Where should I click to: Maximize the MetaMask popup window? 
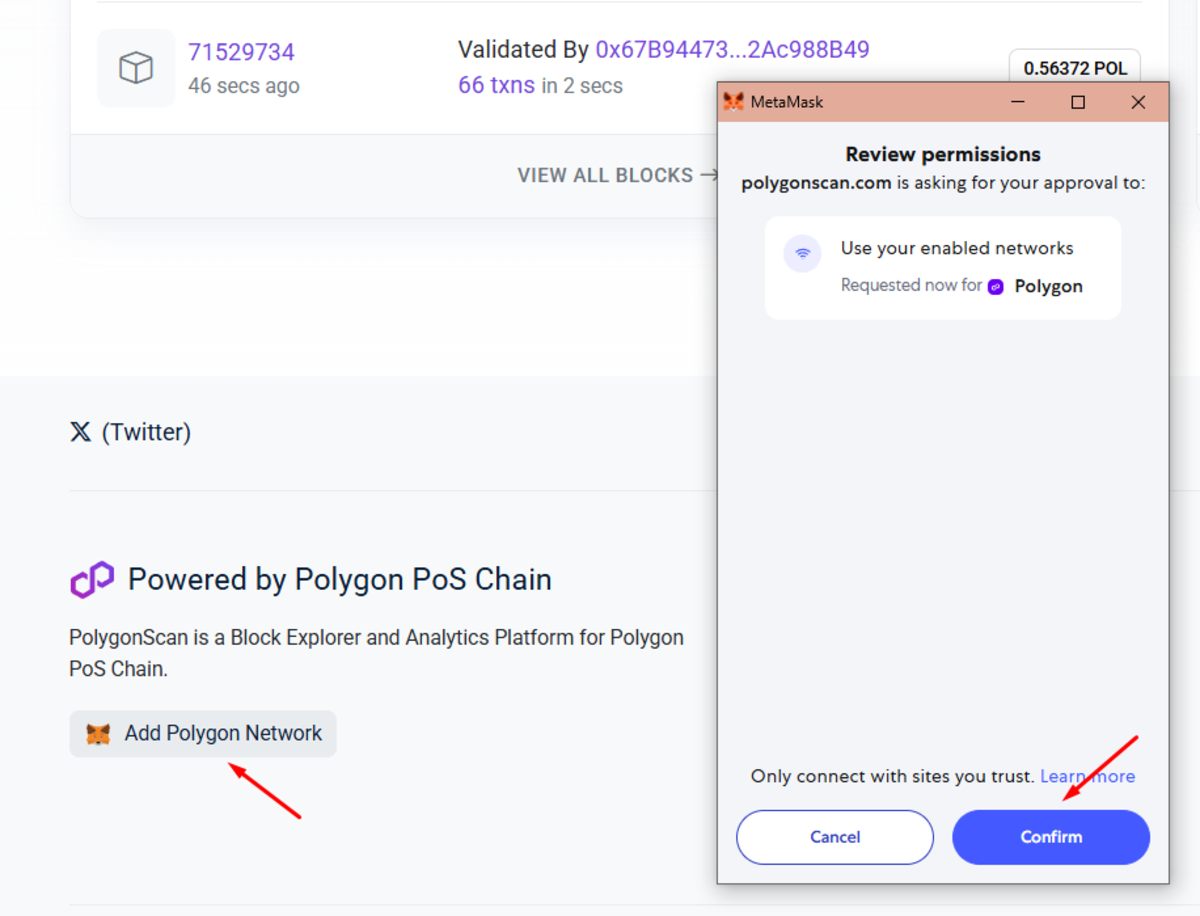pos(1078,102)
